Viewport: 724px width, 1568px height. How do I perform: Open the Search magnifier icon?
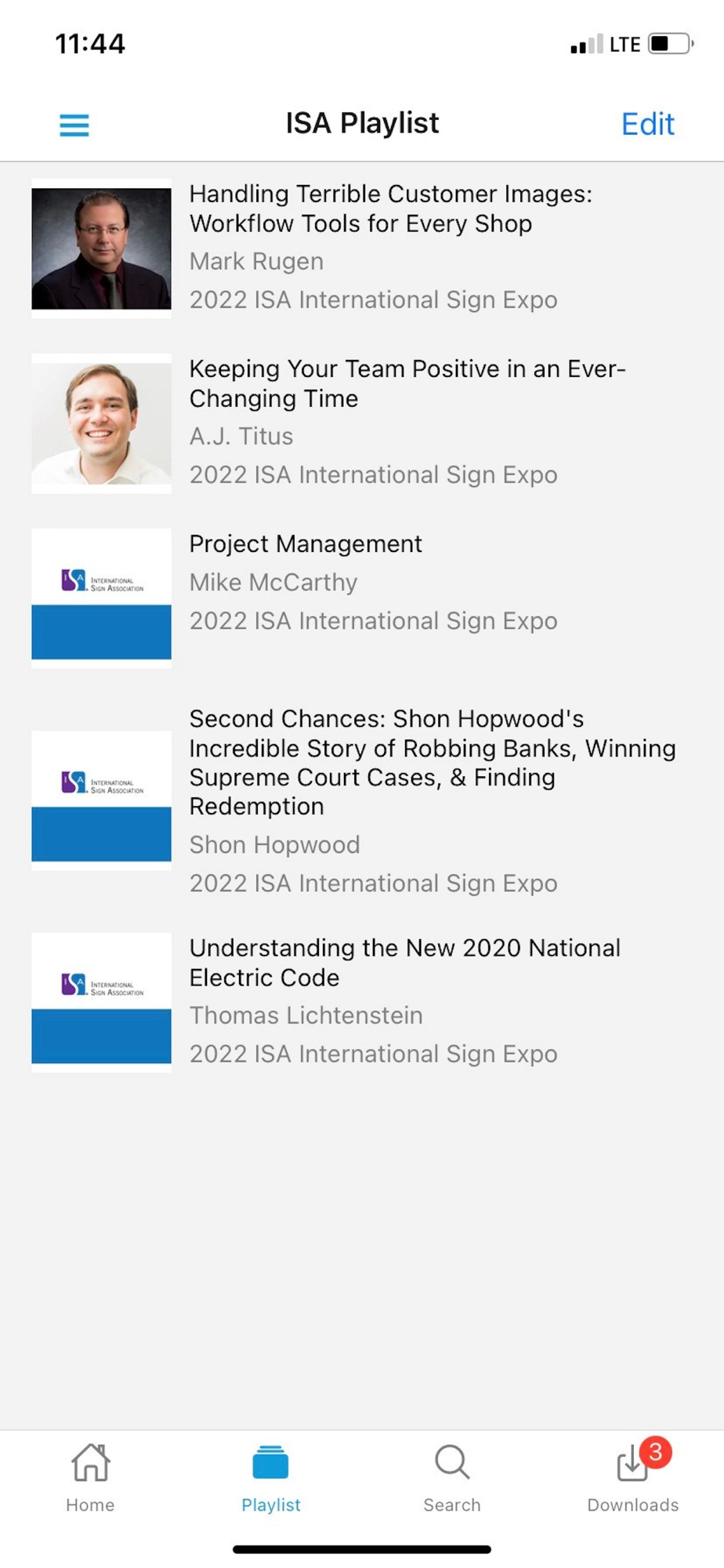pos(452,1462)
